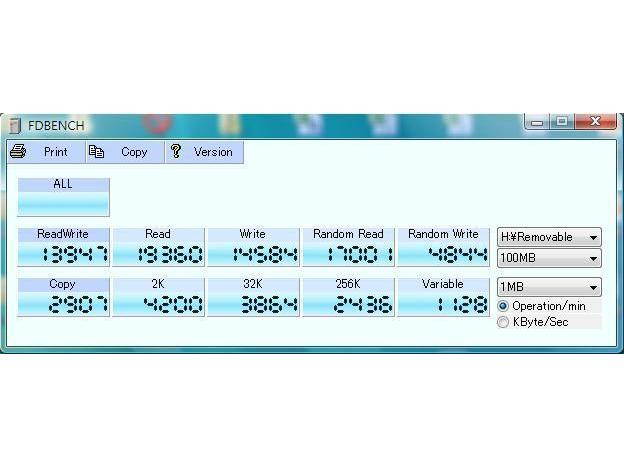Select the KByte/Sec radio button

(x=503, y=322)
